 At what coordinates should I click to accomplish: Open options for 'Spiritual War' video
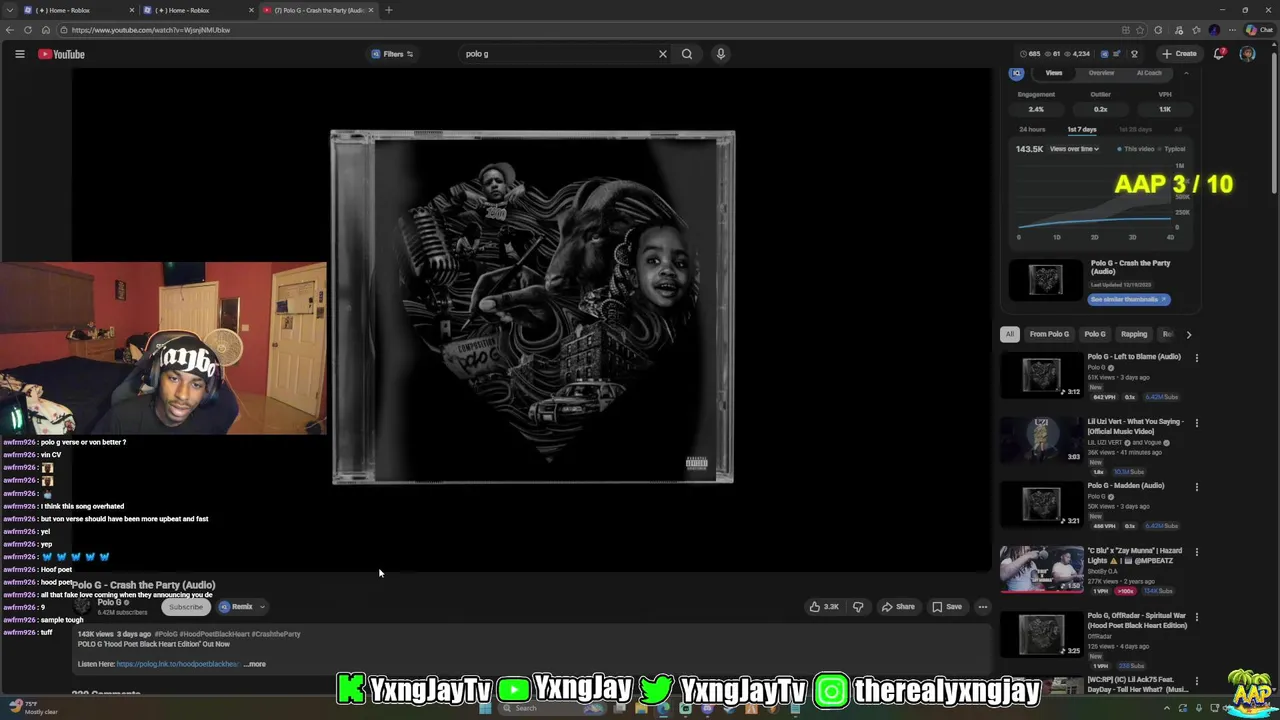[x=1196, y=616]
